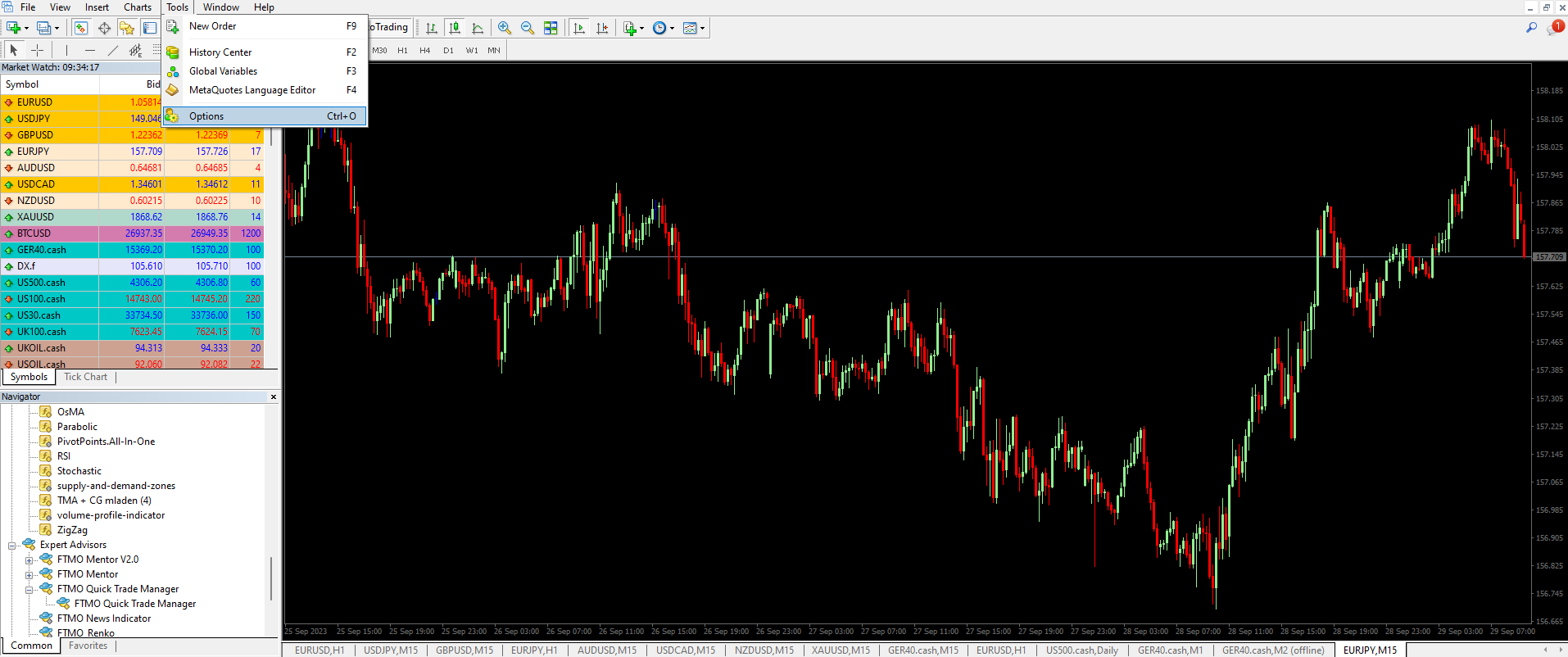Select Global Variables in Tools menu
The height and width of the screenshot is (657, 1568).
click(x=264, y=71)
